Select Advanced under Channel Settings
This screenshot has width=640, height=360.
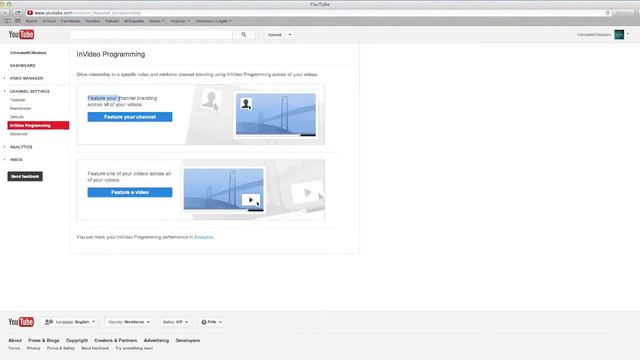[x=18, y=134]
